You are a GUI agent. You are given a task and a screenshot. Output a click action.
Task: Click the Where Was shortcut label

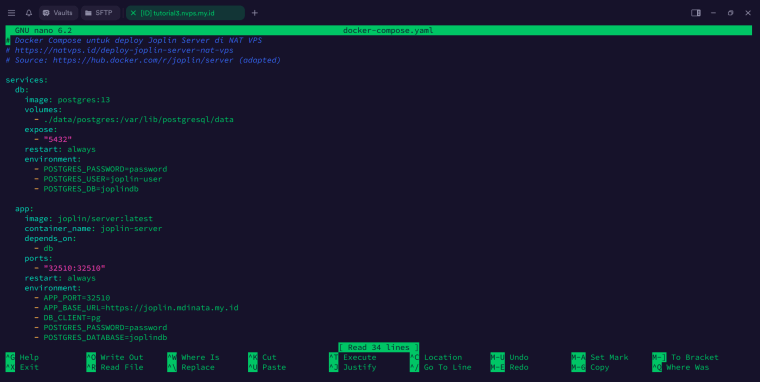687,367
